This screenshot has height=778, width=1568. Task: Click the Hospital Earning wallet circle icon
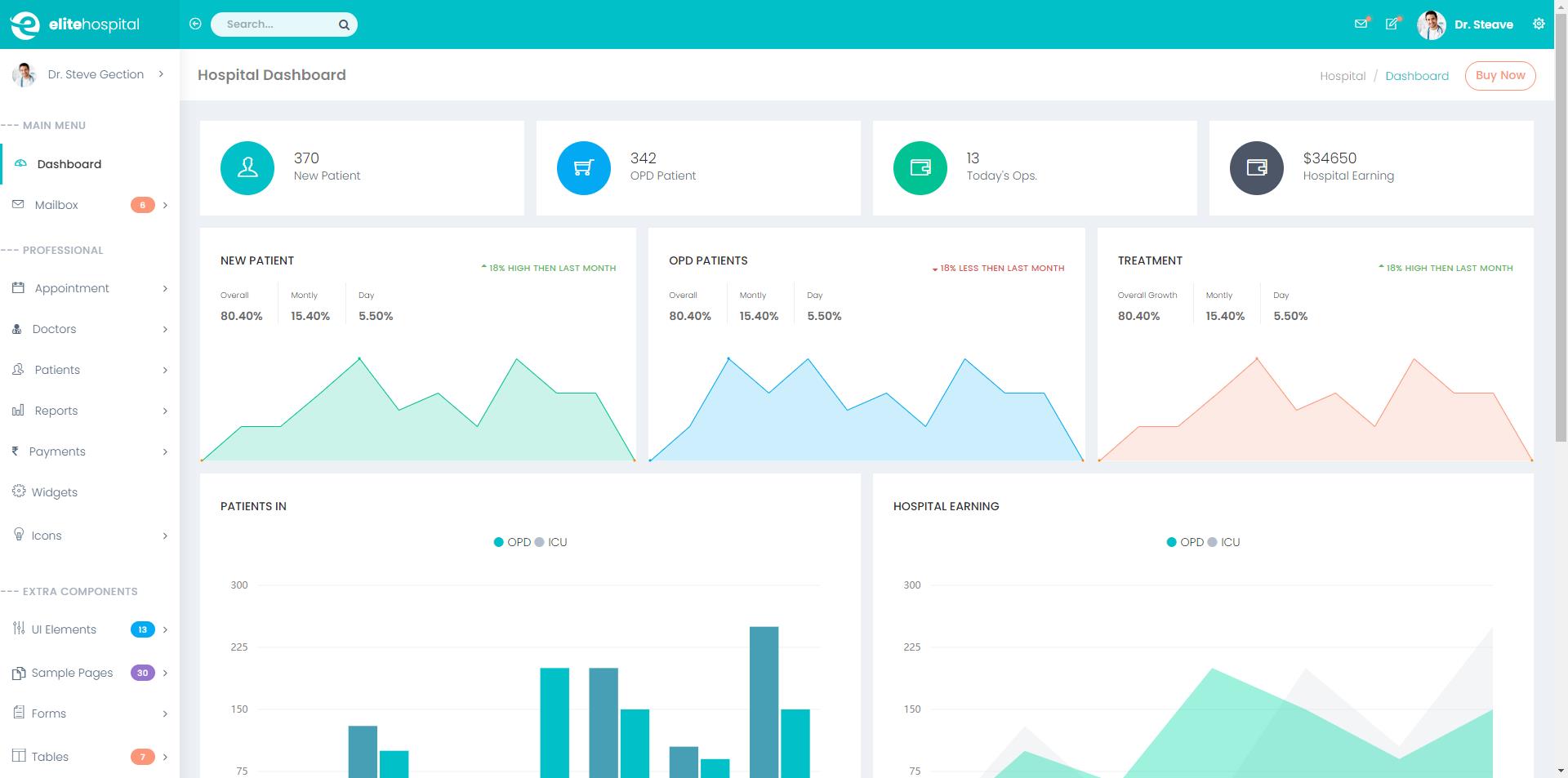pos(1257,168)
